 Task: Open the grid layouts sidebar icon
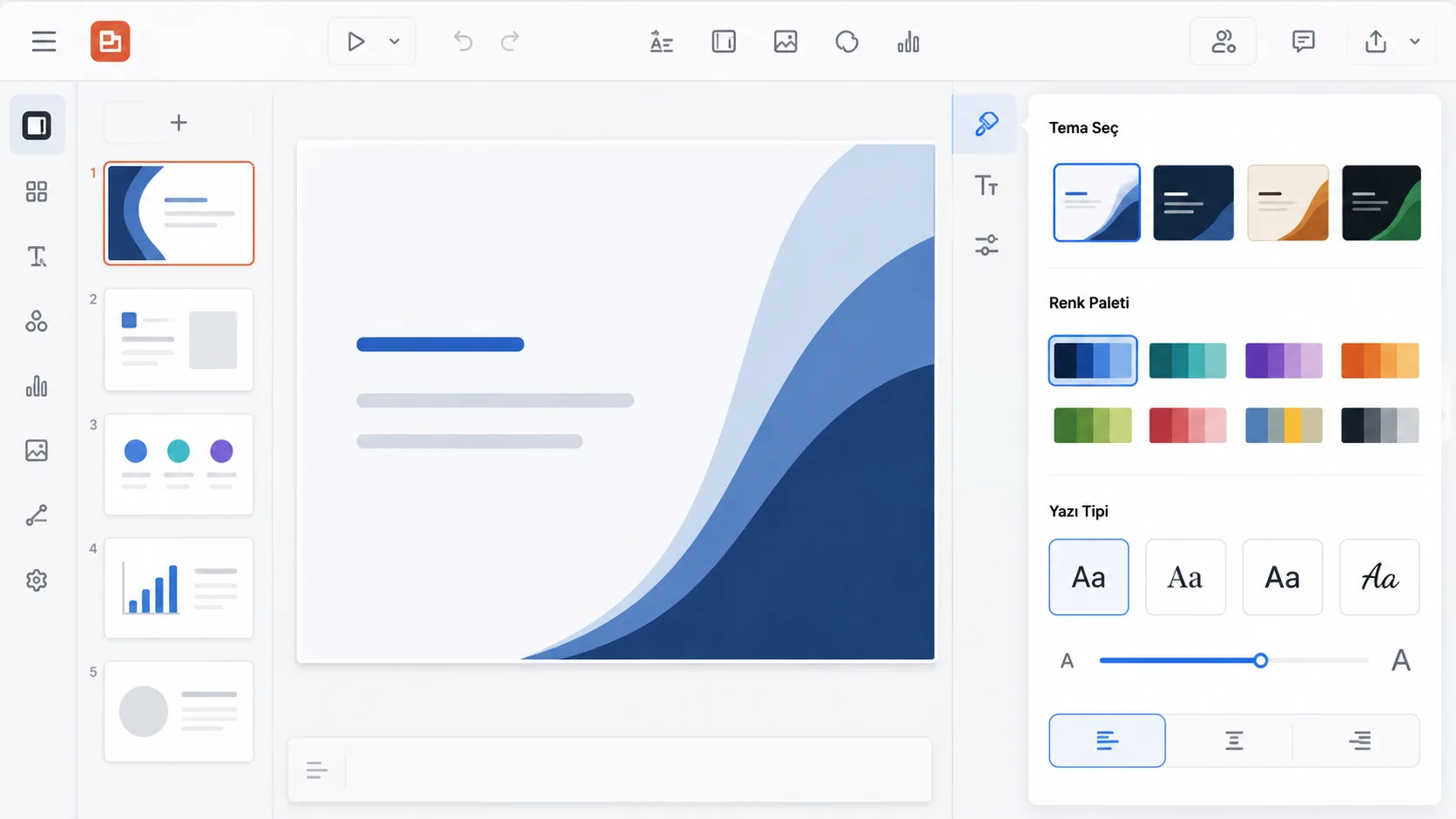(x=37, y=191)
